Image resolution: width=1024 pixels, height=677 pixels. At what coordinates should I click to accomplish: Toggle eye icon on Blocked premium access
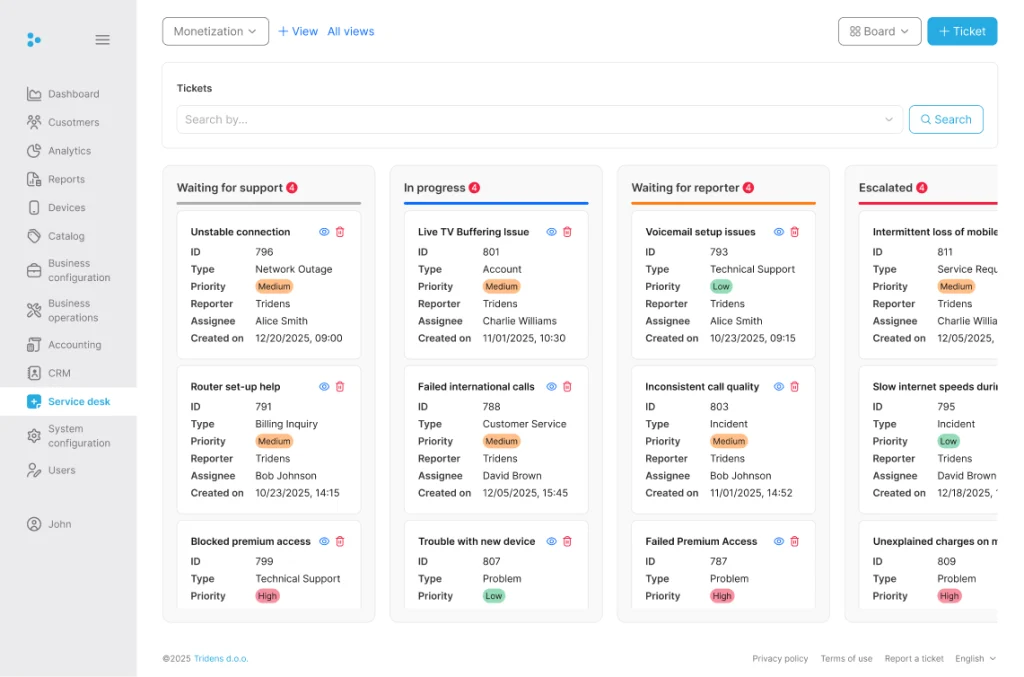pyautogui.click(x=324, y=542)
